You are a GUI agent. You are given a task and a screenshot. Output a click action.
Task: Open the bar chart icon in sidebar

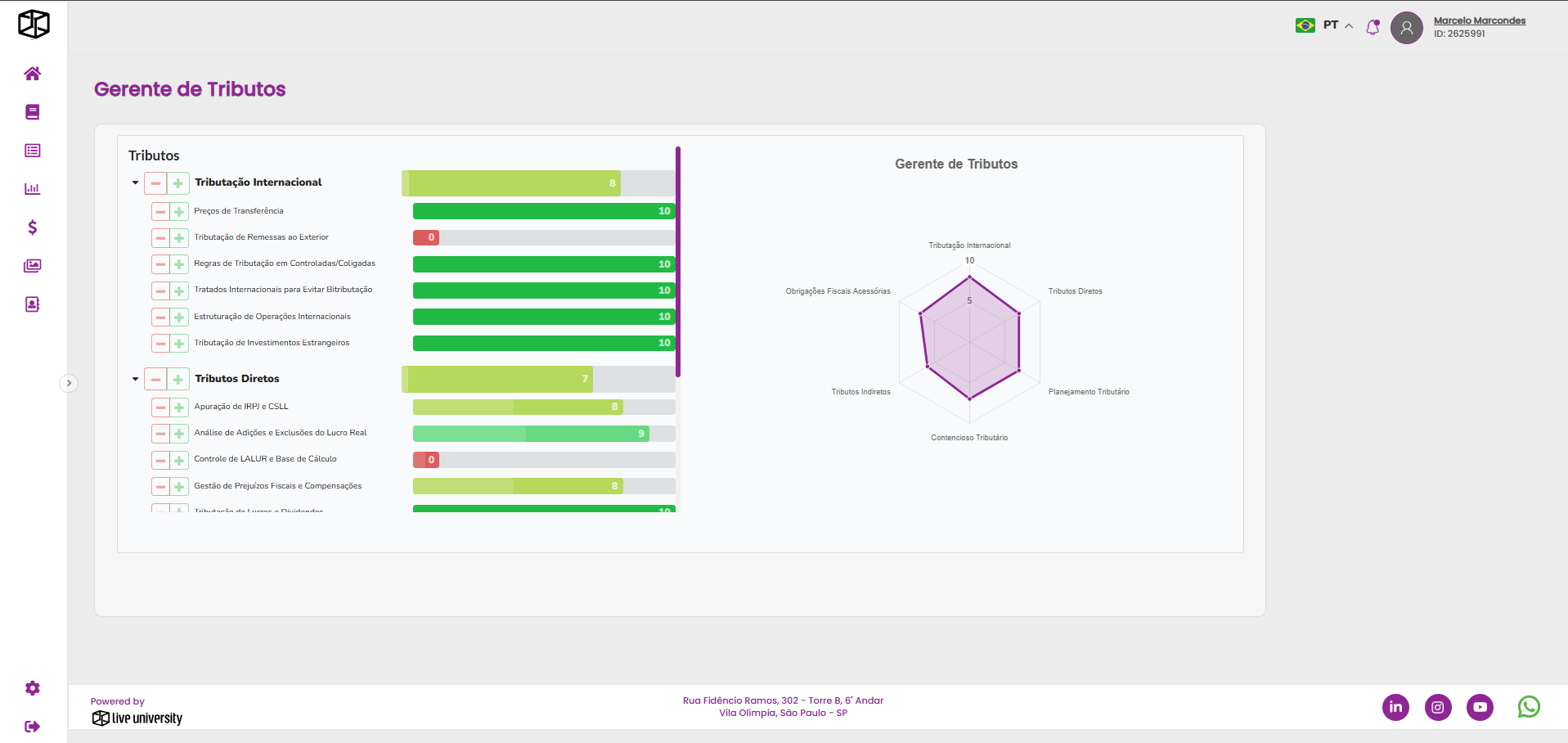[x=33, y=189]
